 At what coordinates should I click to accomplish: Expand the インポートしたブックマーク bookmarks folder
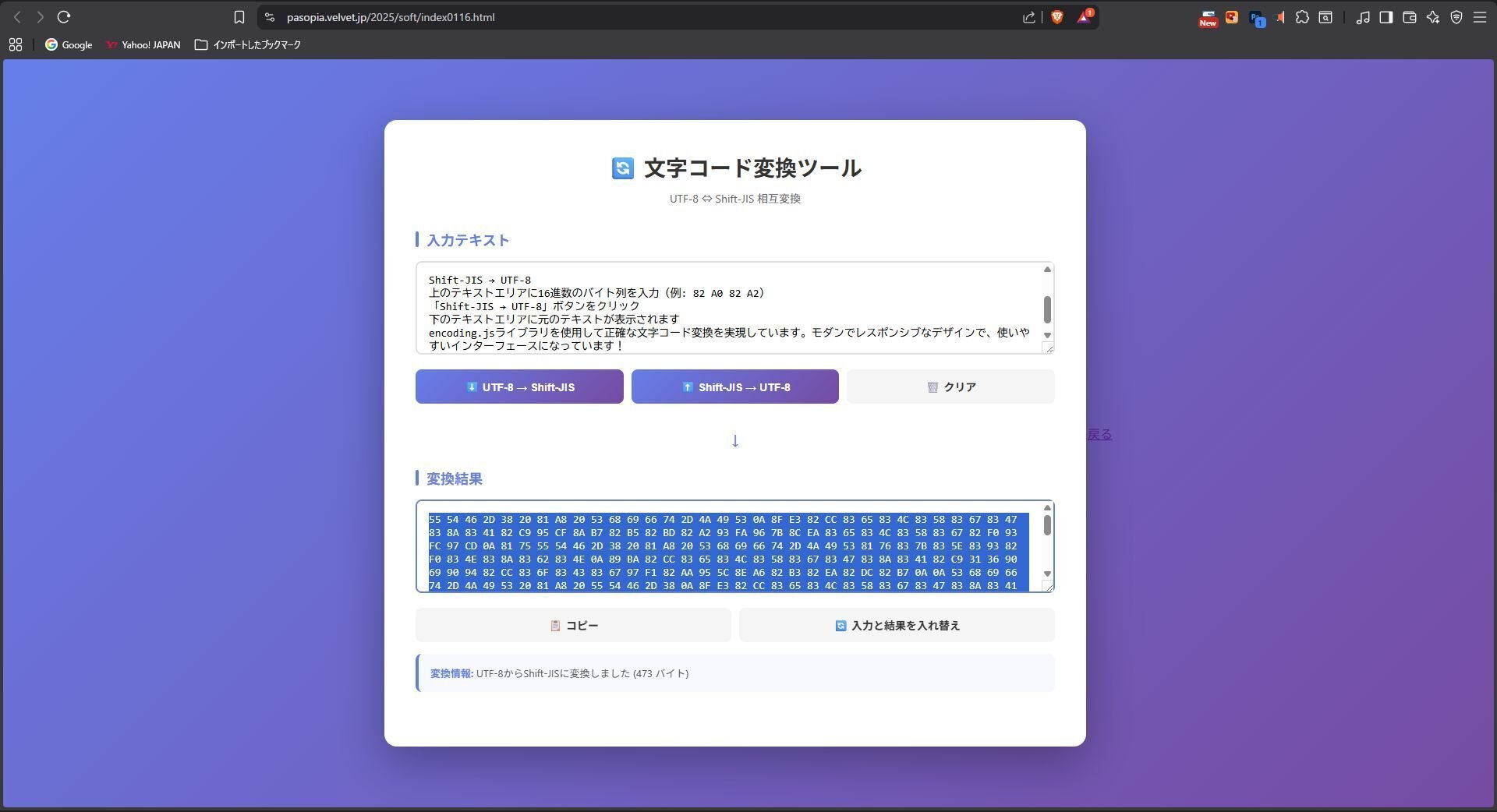pos(248,44)
